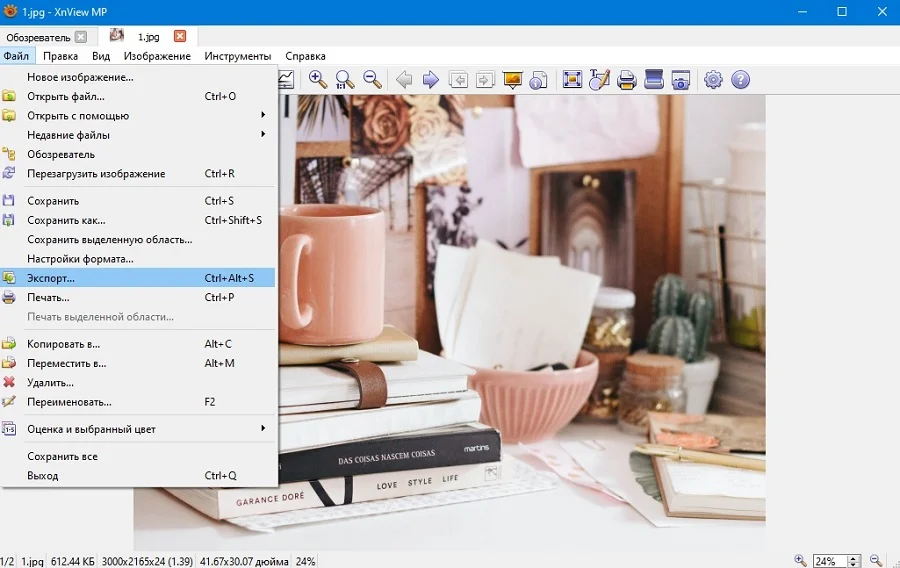Choose Перезагрузить изображение
This screenshot has width=900, height=568.
[138, 173]
